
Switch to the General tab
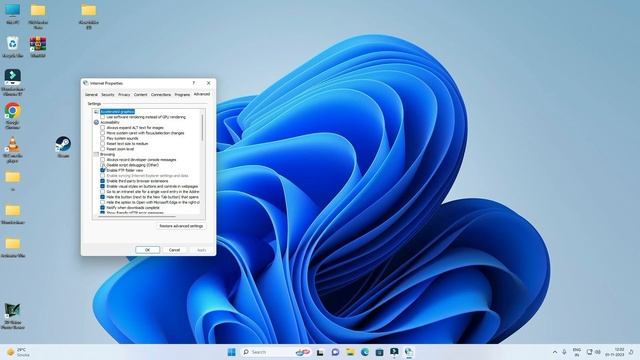point(91,94)
